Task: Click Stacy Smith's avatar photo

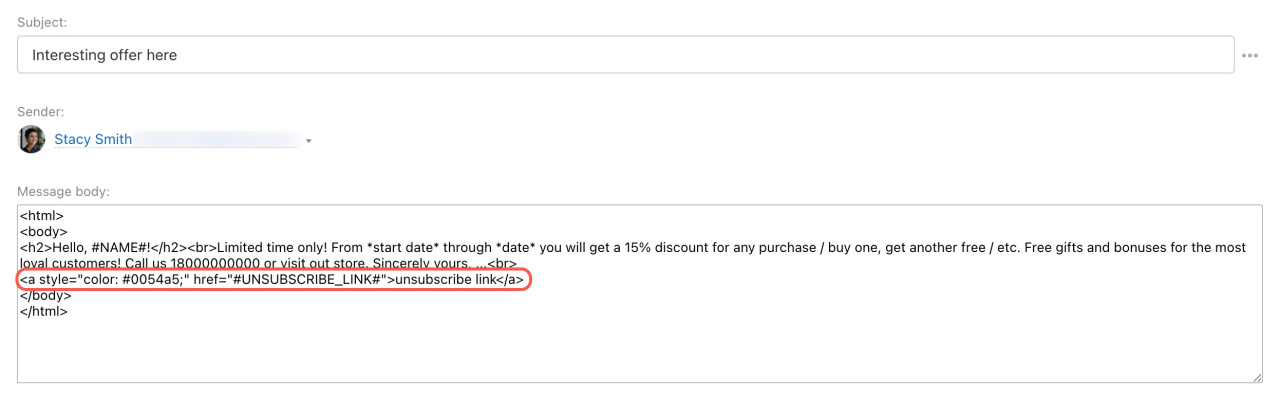Action: coord(32,139)
